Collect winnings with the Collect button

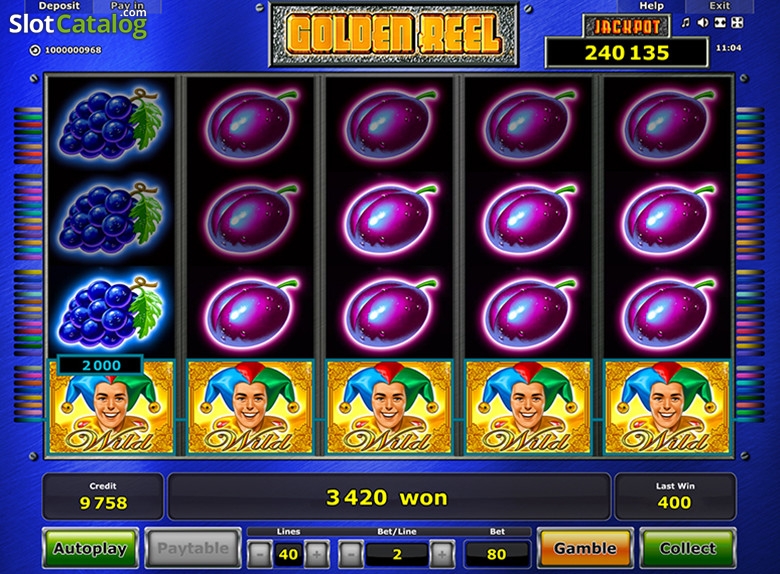(x=688, y=548)
